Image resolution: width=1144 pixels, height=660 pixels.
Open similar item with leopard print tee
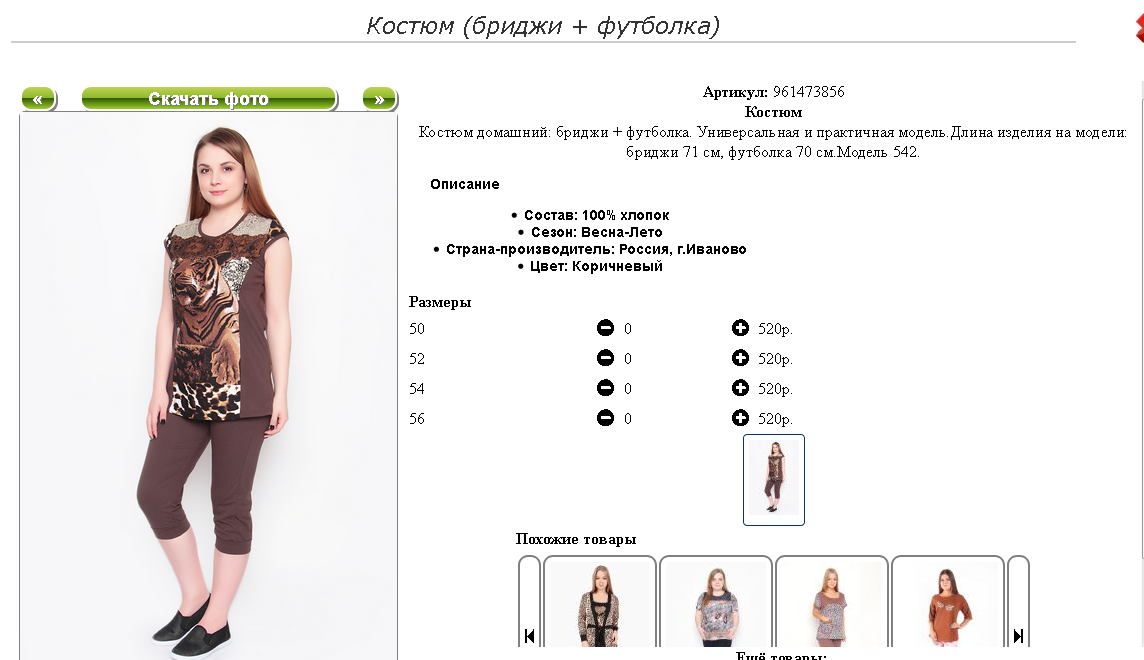tap(832, 602)
